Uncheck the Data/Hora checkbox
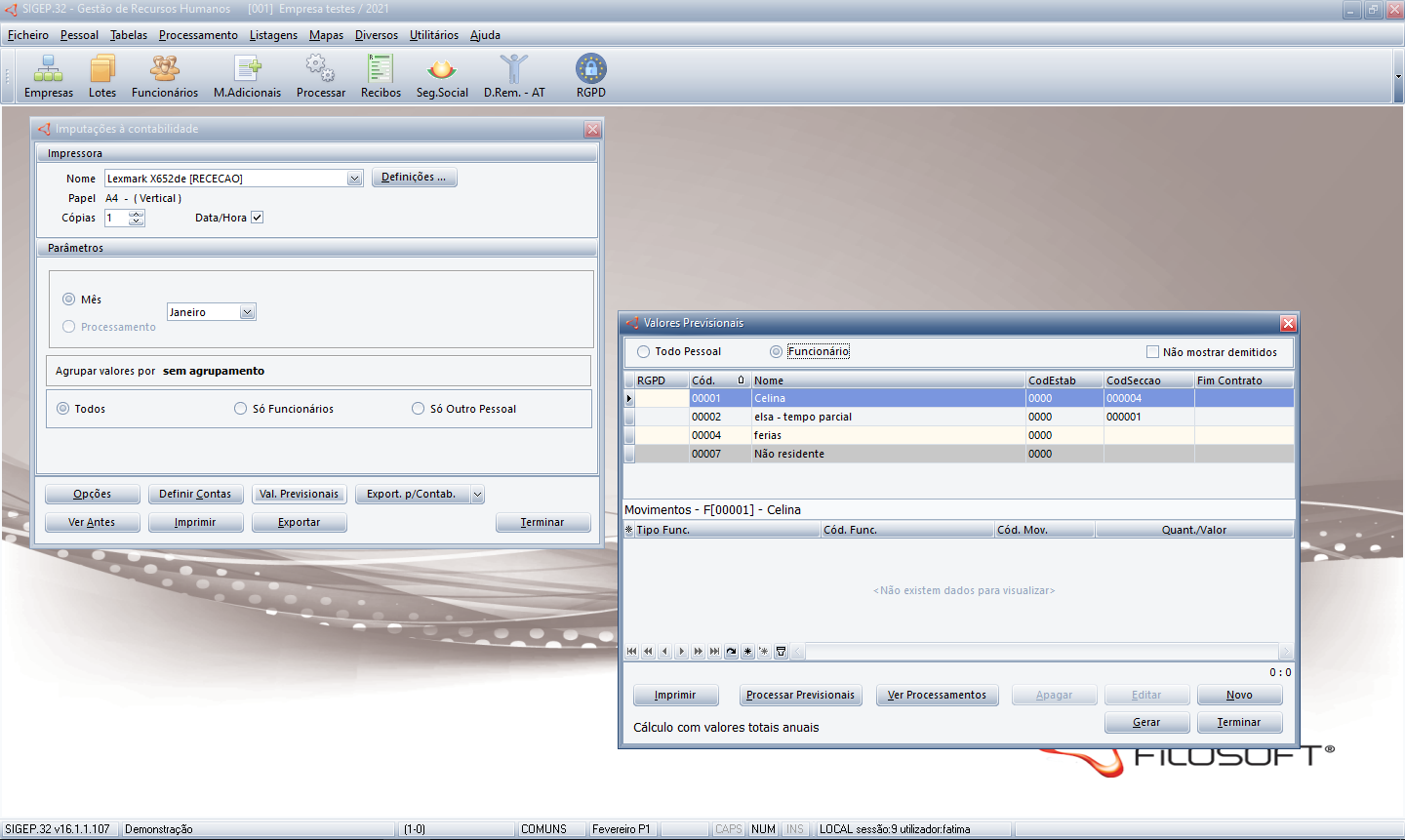 point(258,218)
